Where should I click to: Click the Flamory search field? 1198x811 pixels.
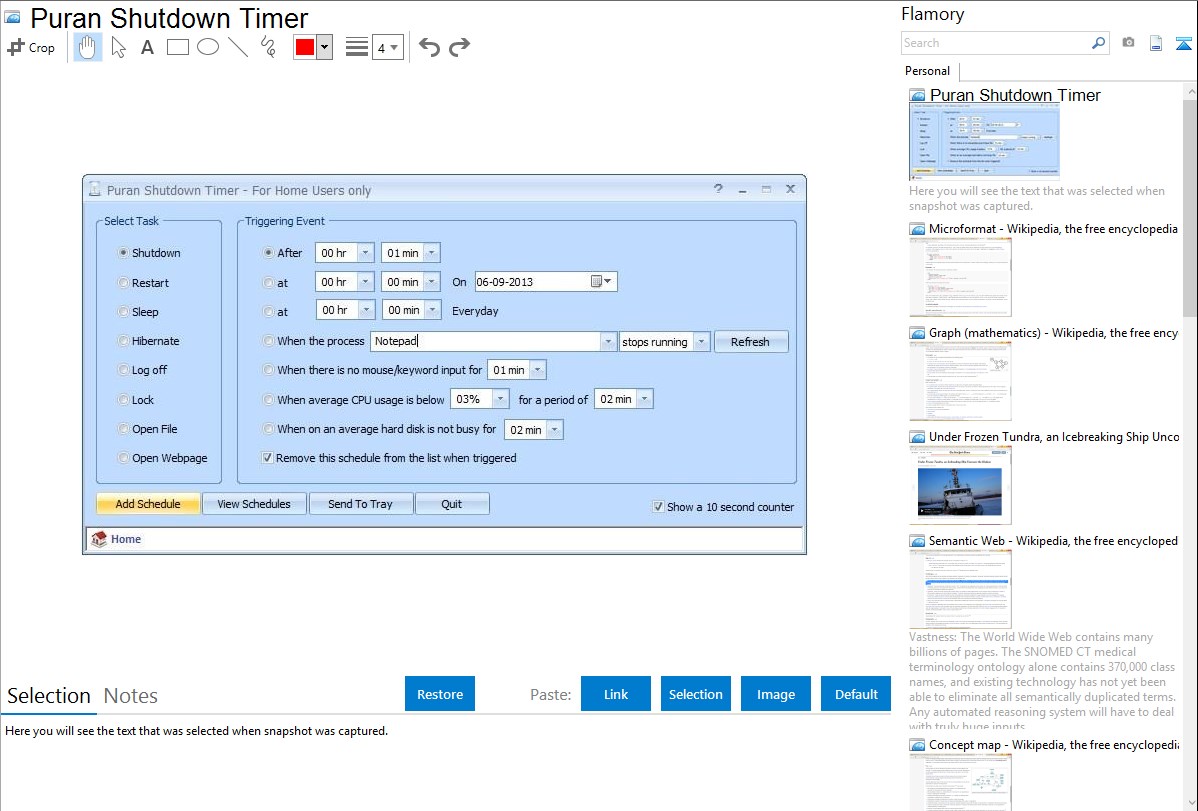pos(996,43)
